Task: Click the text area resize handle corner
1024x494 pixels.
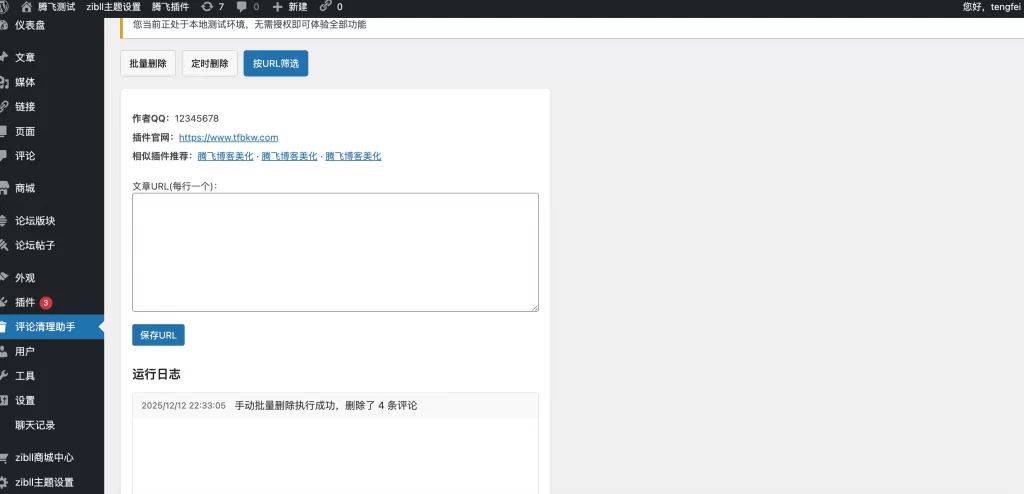Action: pos(535,308)
